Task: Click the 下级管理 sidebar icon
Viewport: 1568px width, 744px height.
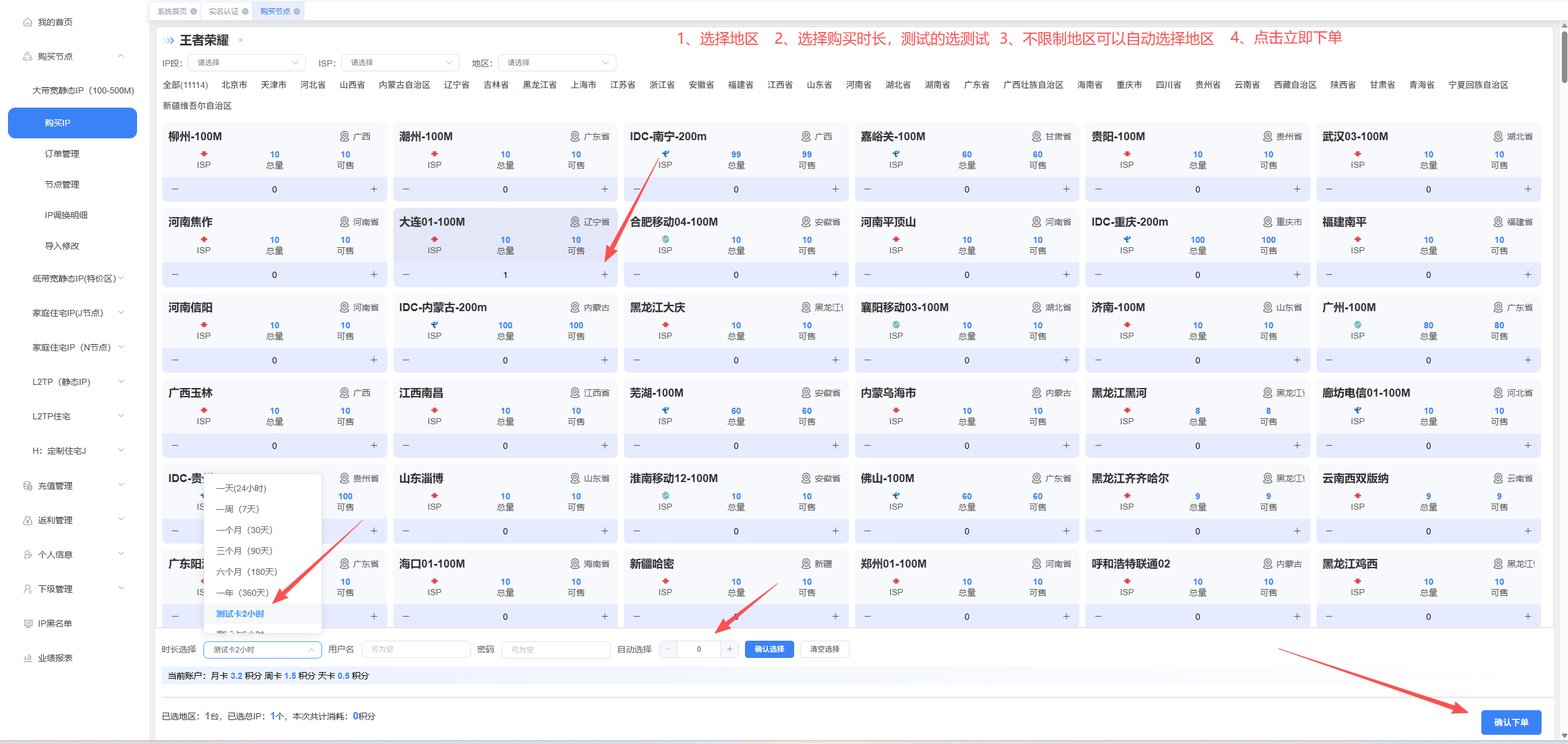Action: 28,589
